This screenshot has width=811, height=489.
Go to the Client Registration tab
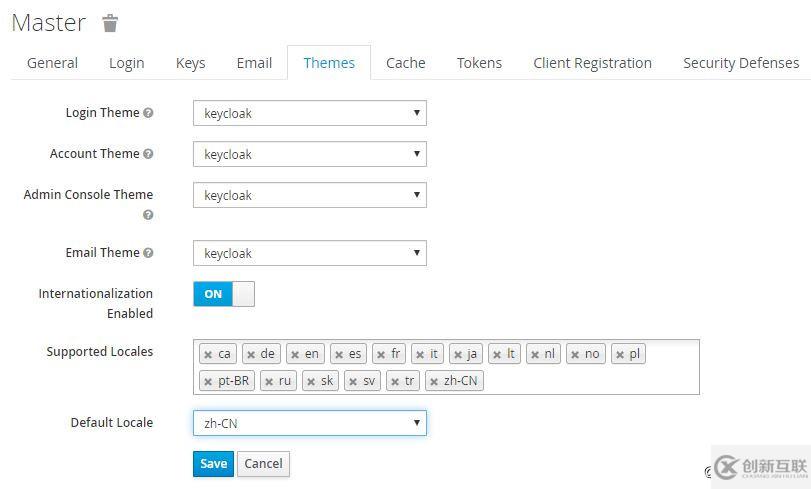[592, 63]
